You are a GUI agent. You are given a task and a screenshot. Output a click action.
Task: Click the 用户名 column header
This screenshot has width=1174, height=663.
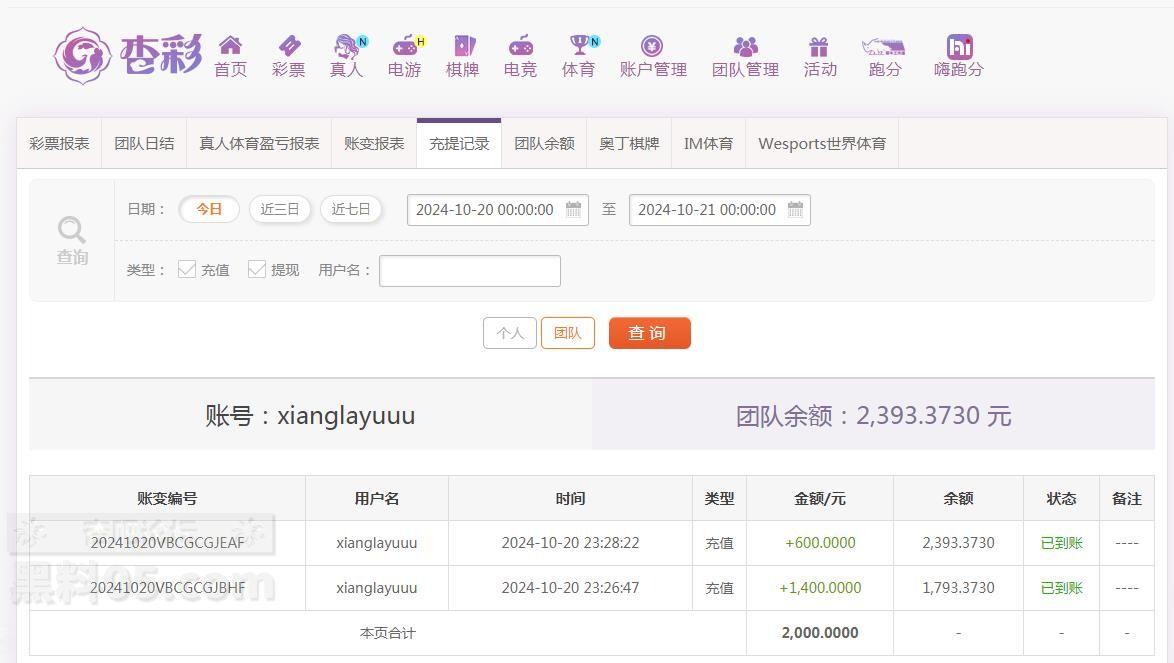pyautogui.click(x=377, y=498)
